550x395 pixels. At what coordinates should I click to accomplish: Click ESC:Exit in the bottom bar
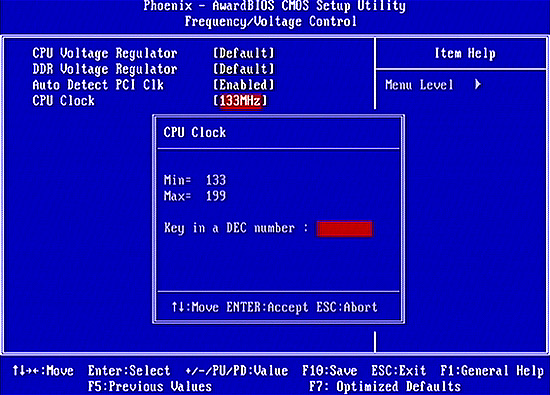point(399,371)
